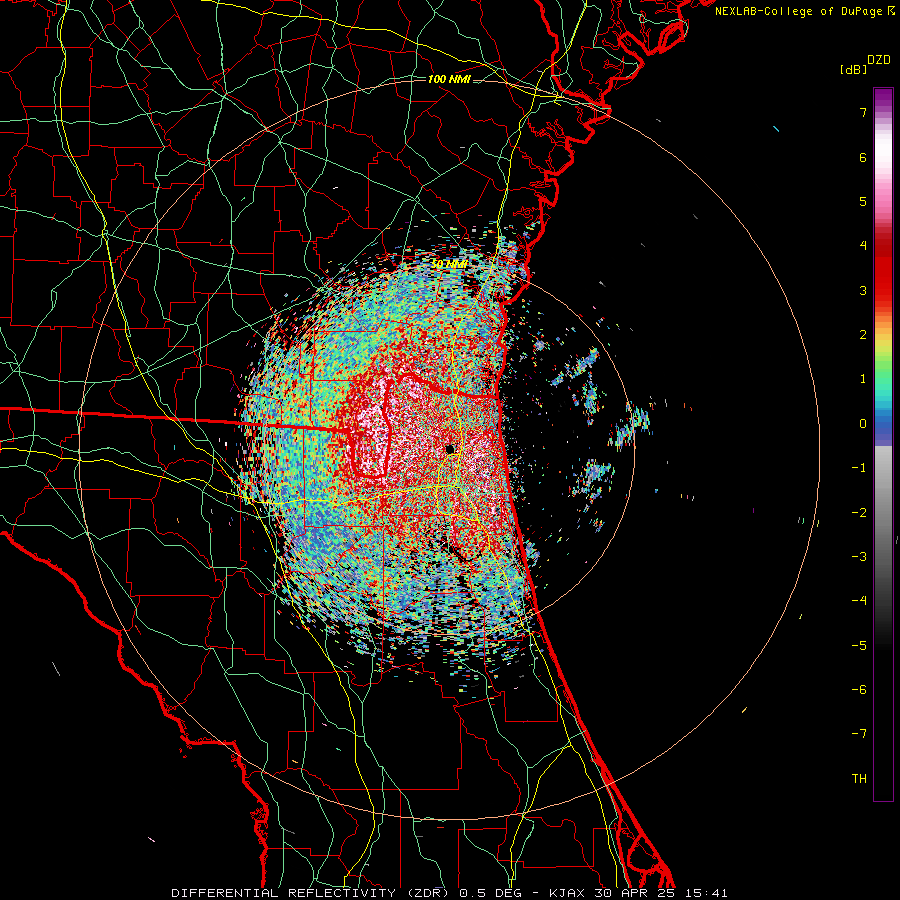Image resolution: width=900 pixels, height=900 pixels.
Task: Click the '-3' value on color scale
Action: 859,557
